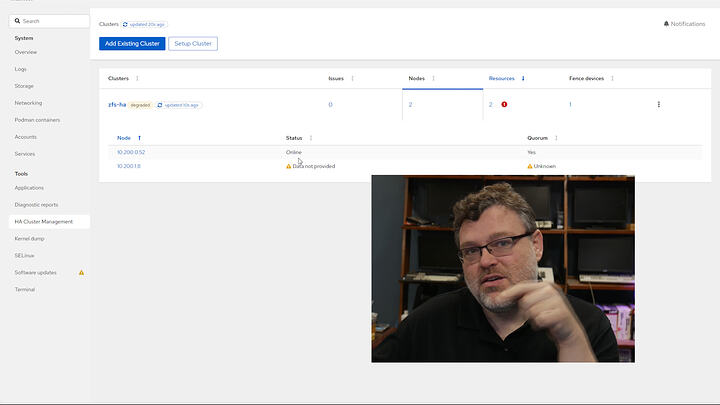Viewport: 720px width, 405px height.
Task: Sort by the Status column icon
Action: (311, 138)
